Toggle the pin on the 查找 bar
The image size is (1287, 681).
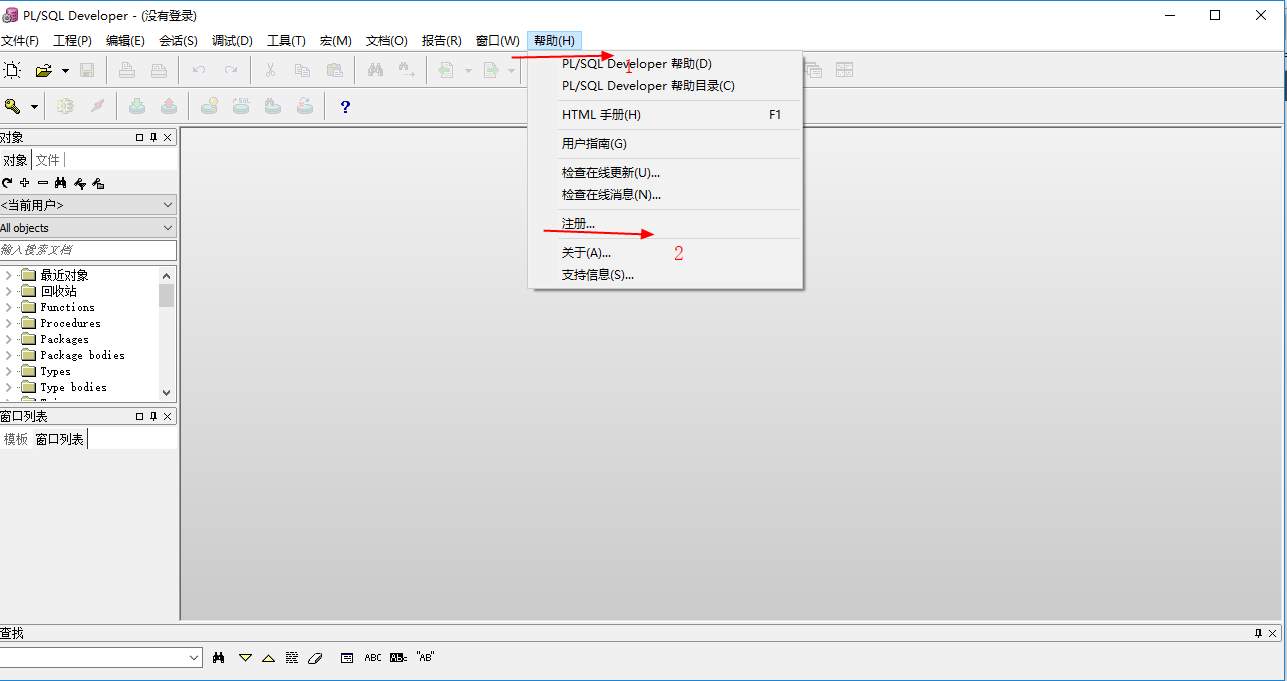1258,633
